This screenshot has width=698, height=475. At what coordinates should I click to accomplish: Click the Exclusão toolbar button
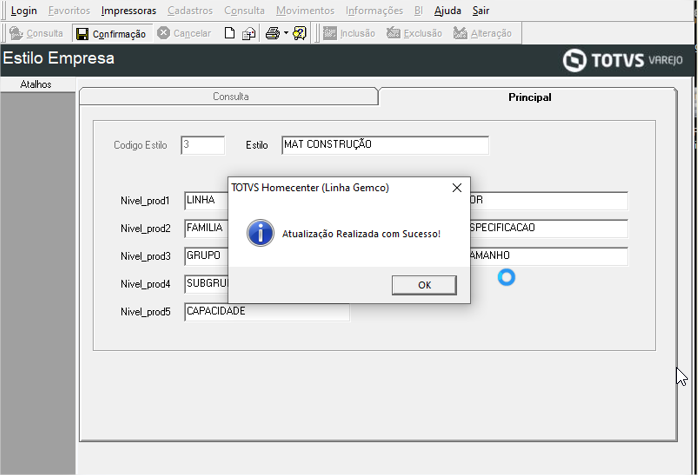point(414,33)
